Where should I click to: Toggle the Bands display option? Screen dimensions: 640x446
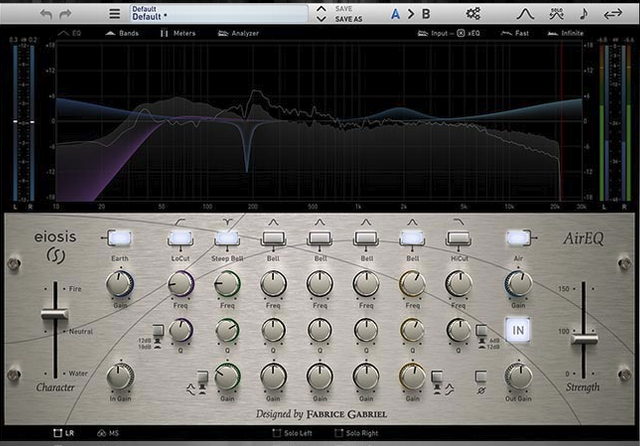coord(122,33)
